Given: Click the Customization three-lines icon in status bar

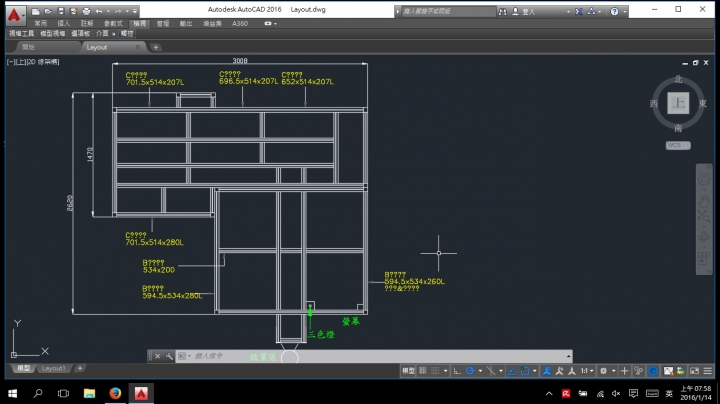Looking at the screenshot, I should [x=708, y=370].
